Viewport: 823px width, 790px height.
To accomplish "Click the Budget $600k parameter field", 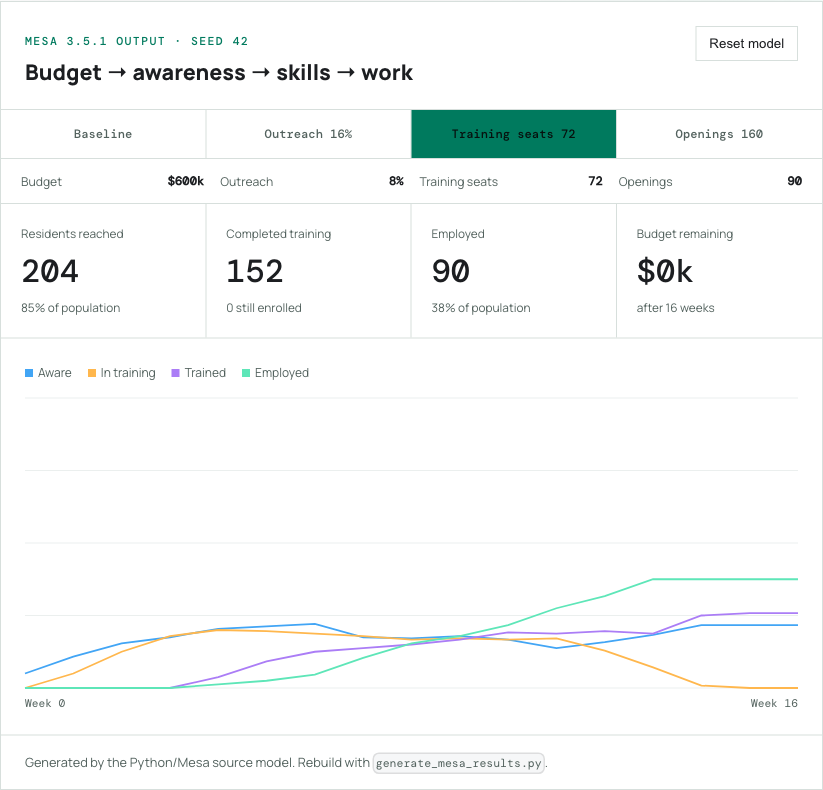I will click(112, 182).
